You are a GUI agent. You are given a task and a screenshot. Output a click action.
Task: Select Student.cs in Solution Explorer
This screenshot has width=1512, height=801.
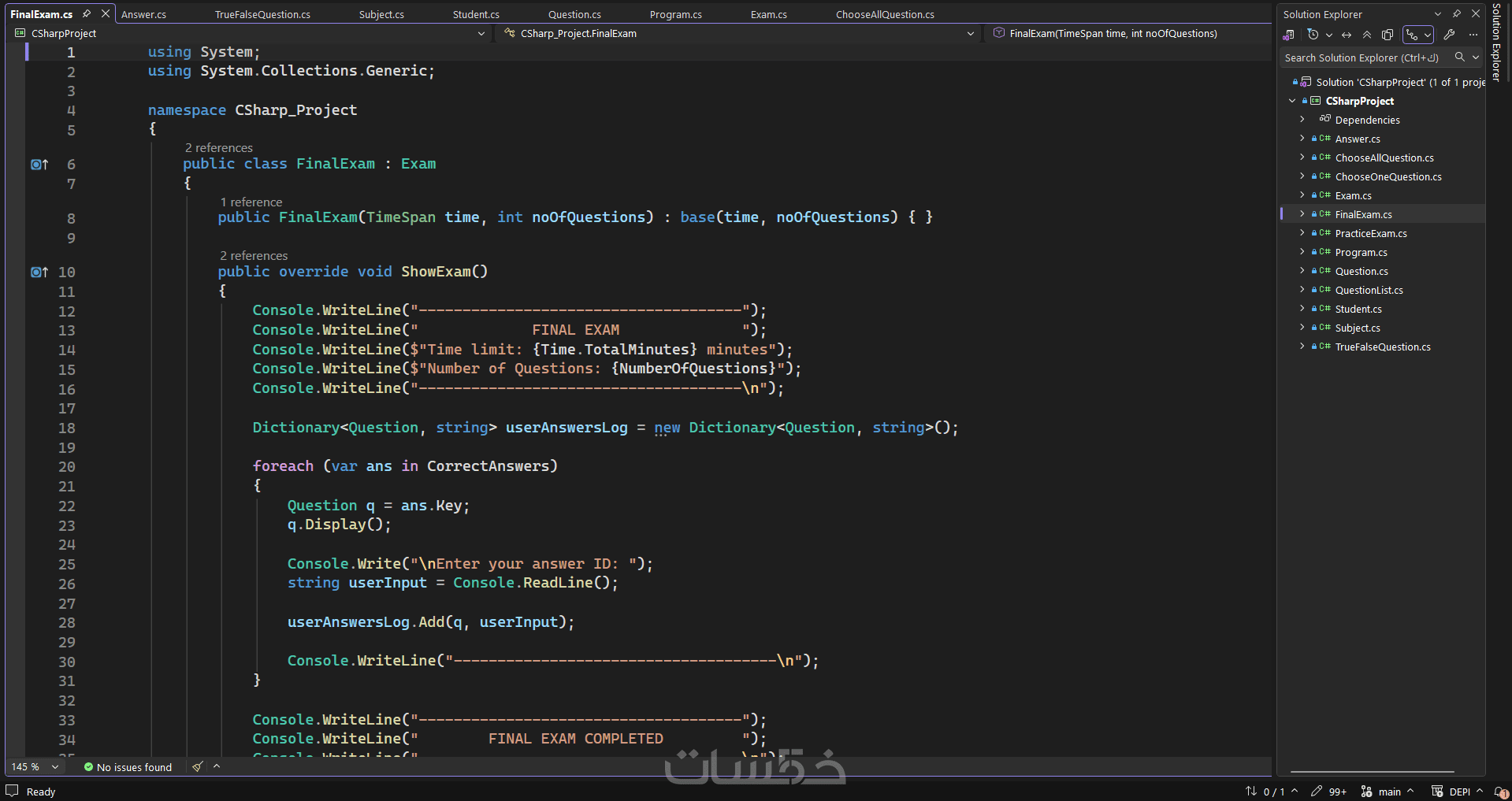(1358, 309)
